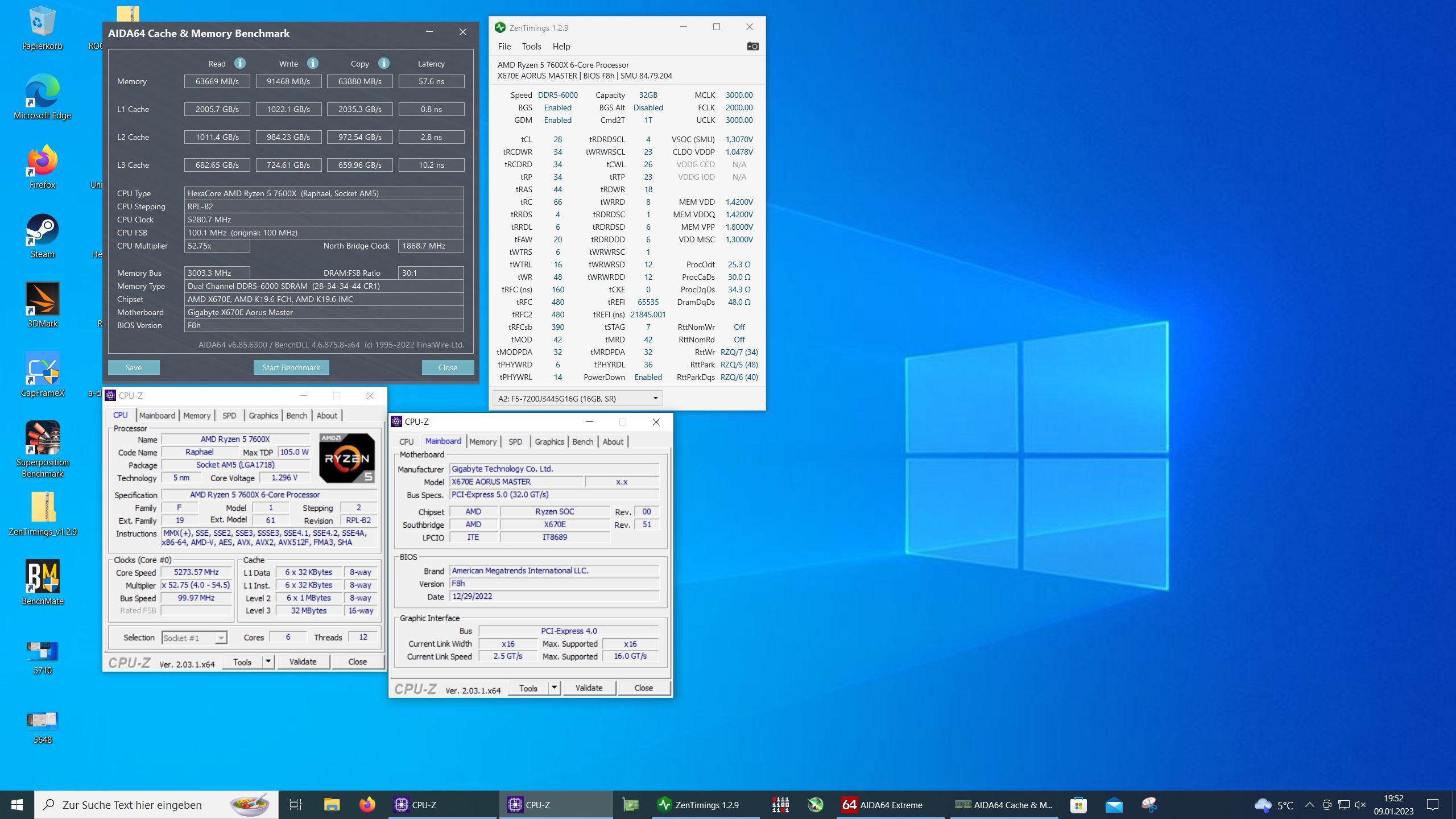Open Microsoft Store taskbar icon
Viewport: 1456px width, 819px height.
(1078, 805)
